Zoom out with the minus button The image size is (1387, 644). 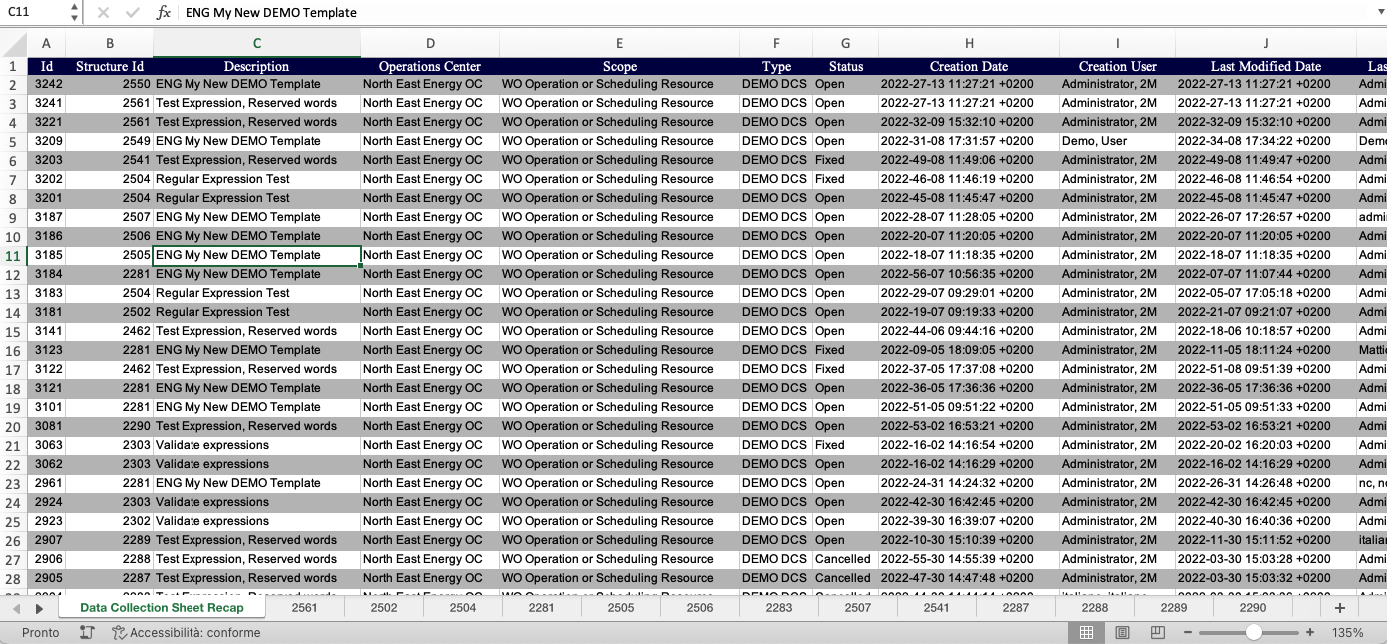click(1187, 633)
